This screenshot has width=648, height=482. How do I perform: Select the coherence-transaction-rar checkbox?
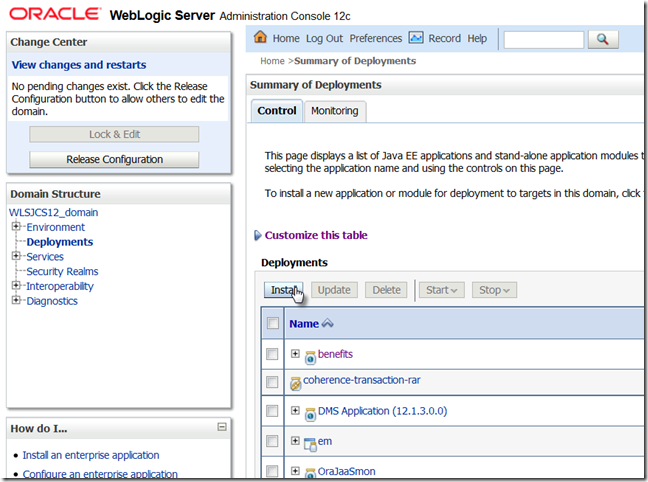click(x=272, y=382)
